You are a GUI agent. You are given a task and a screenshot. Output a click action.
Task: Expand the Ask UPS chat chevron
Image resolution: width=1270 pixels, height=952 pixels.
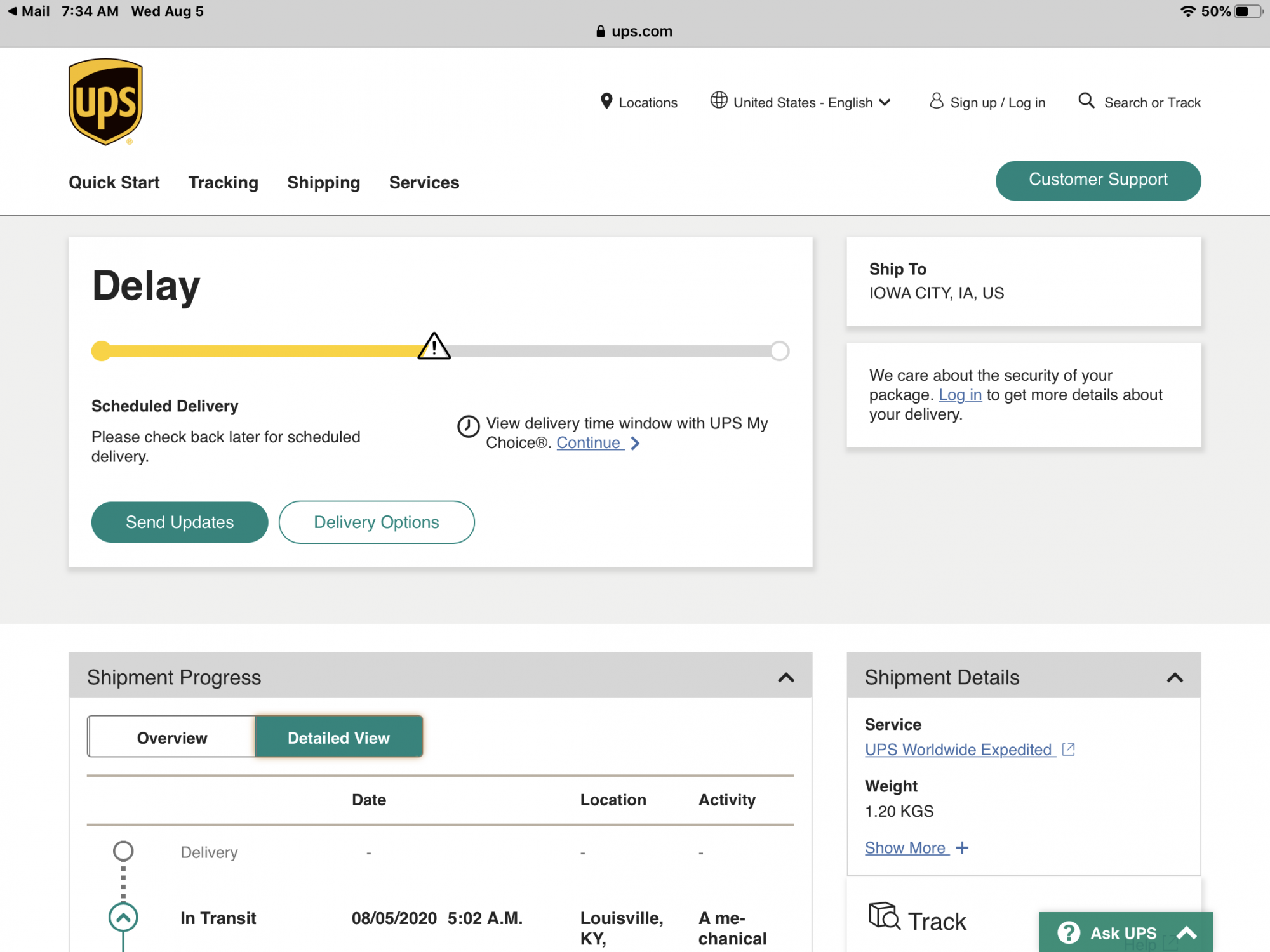(x=1187, y=933)
